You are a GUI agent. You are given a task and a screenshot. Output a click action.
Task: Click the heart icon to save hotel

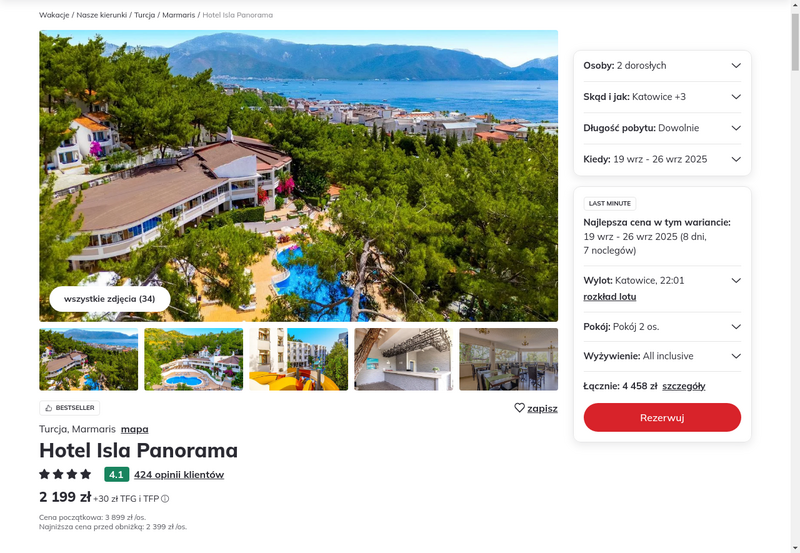coord(519,408)
